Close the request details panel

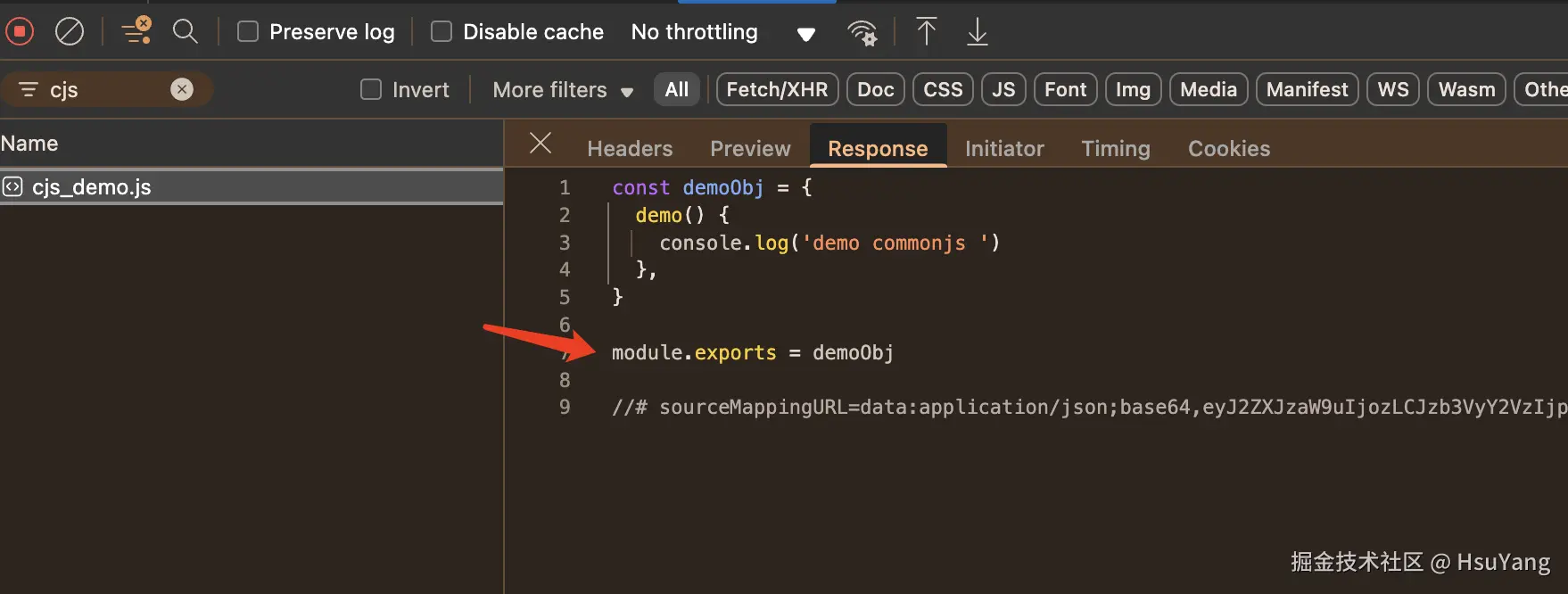tap(541, 143)
